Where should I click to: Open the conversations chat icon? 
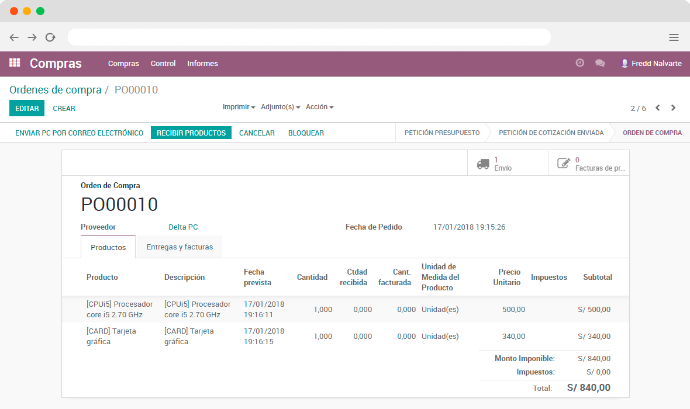pos(600,63)
